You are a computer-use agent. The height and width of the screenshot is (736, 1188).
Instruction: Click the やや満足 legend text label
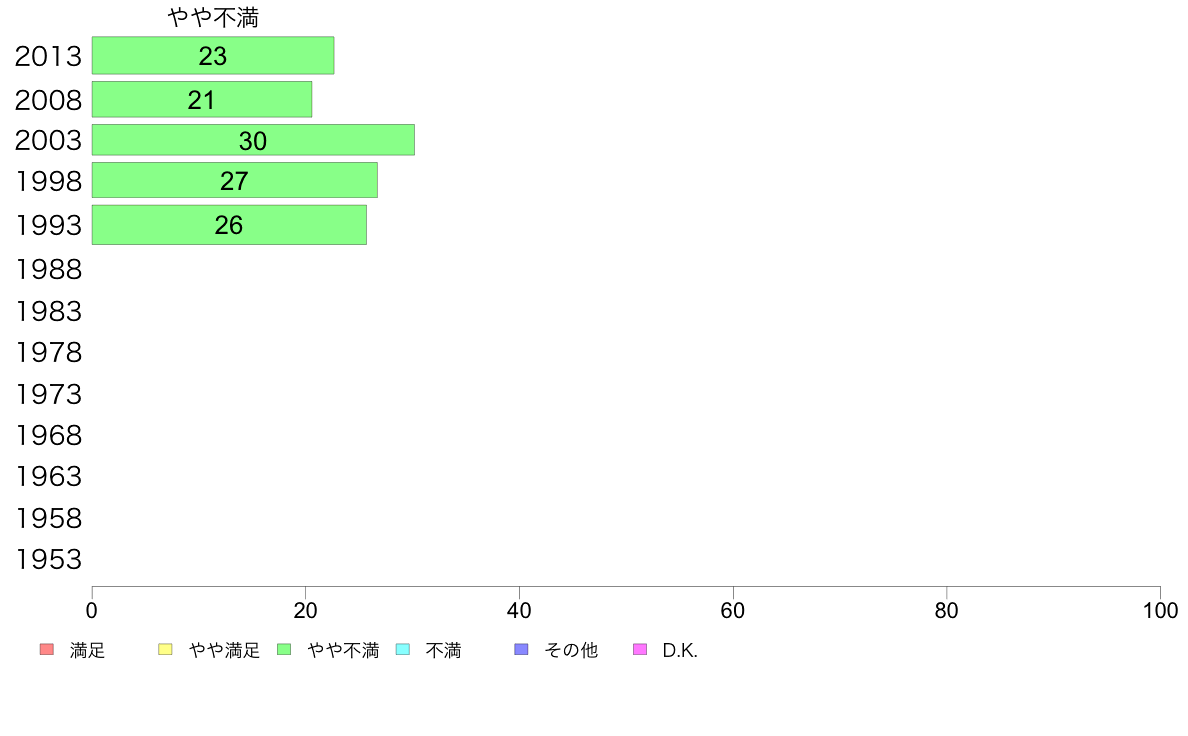224,650
